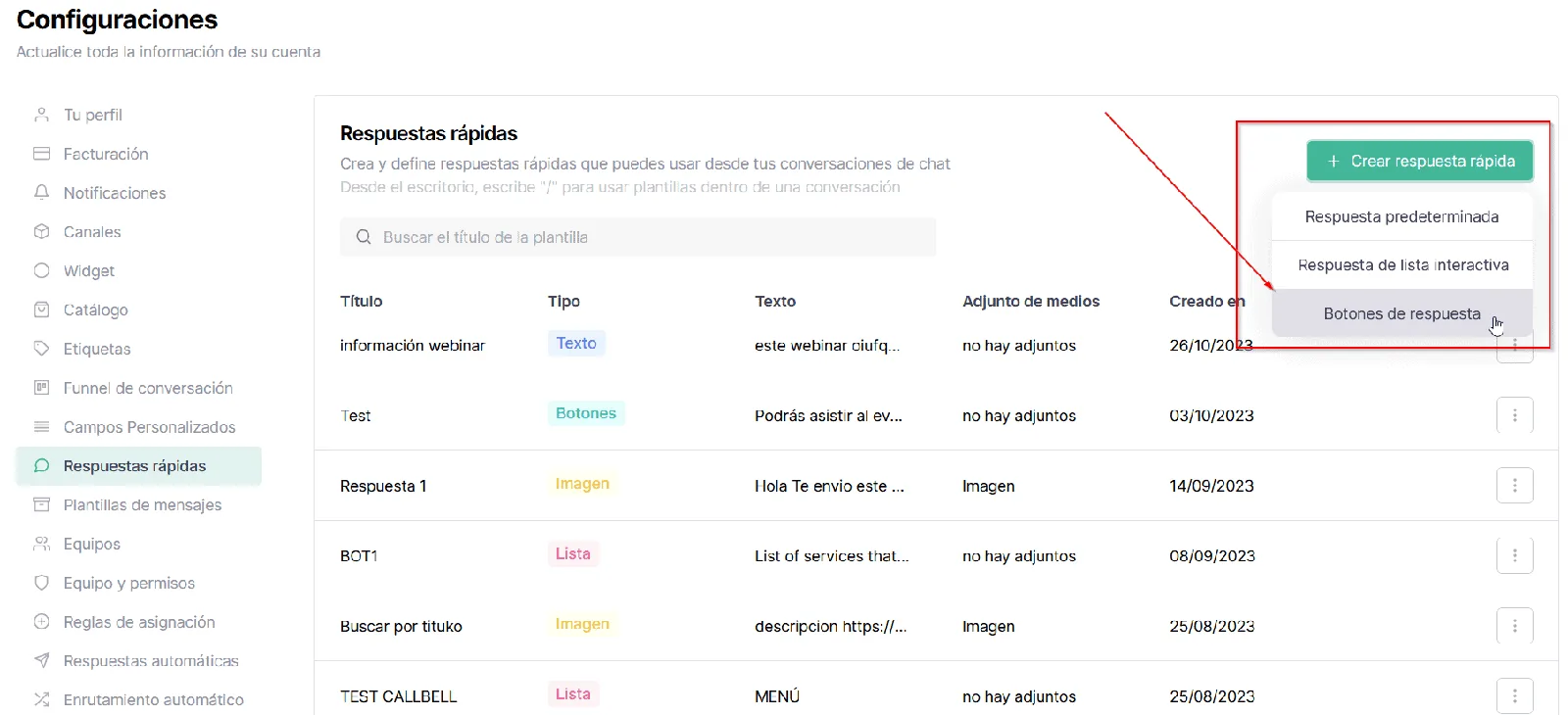This screenshot has height=715, width=1568.
Task: Click the Etiquetas tag icon
Action: (x=41, y=349)
